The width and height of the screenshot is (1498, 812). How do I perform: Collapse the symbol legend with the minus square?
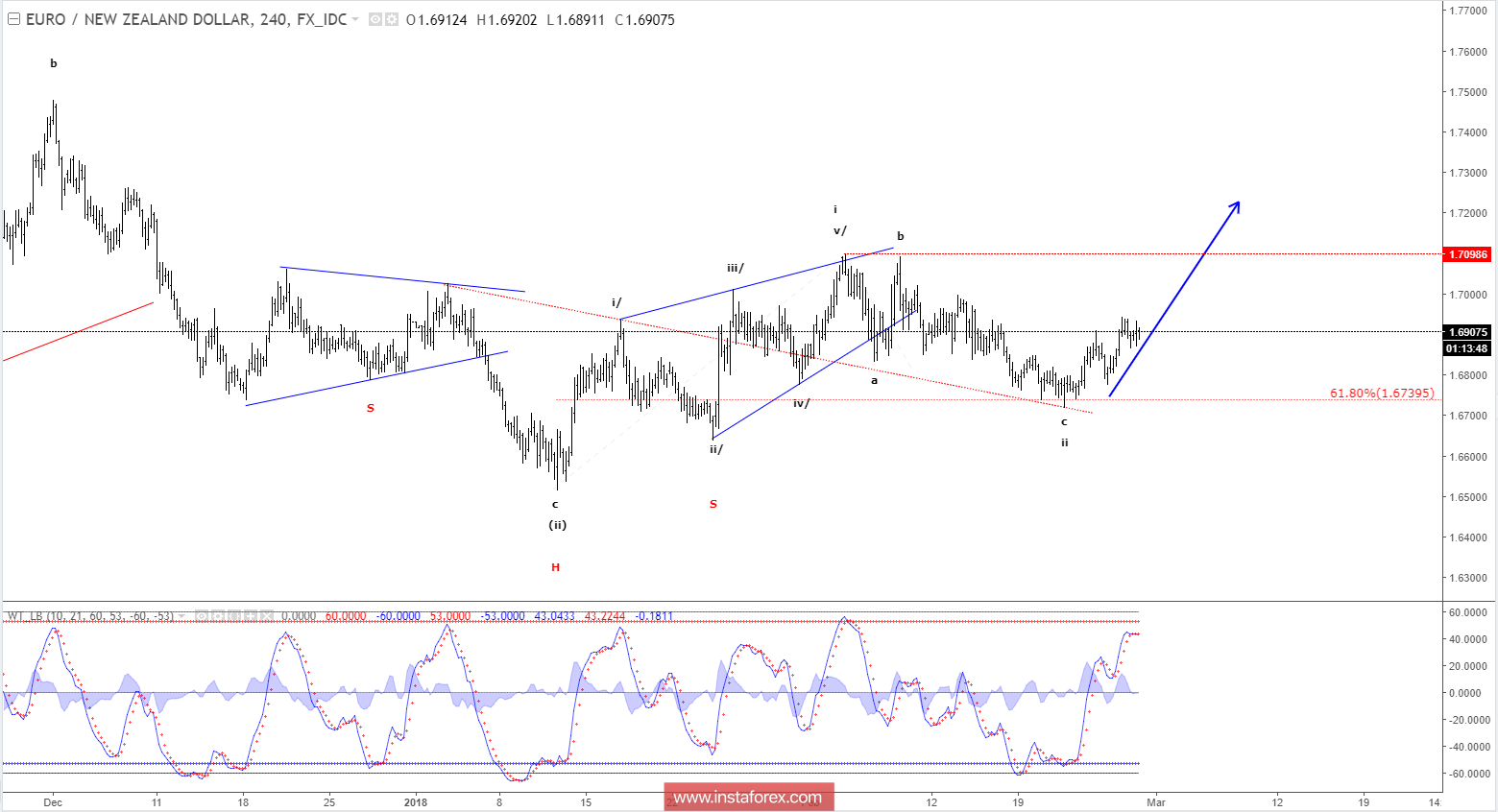click(x=12, y=19)
